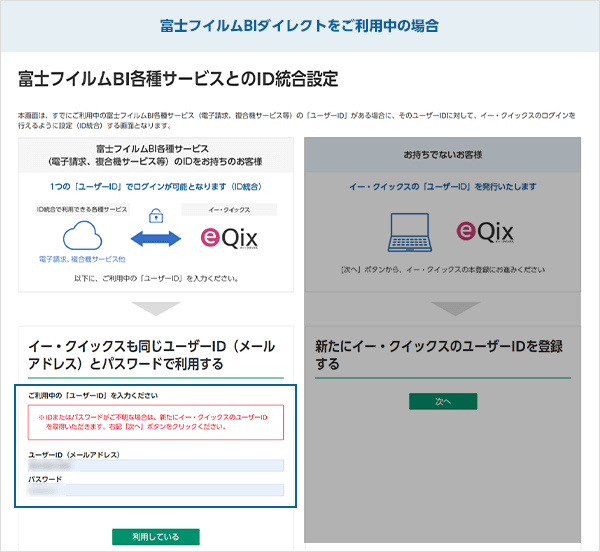
Task: Click the cloud services icon
Action: click(82, 236)
